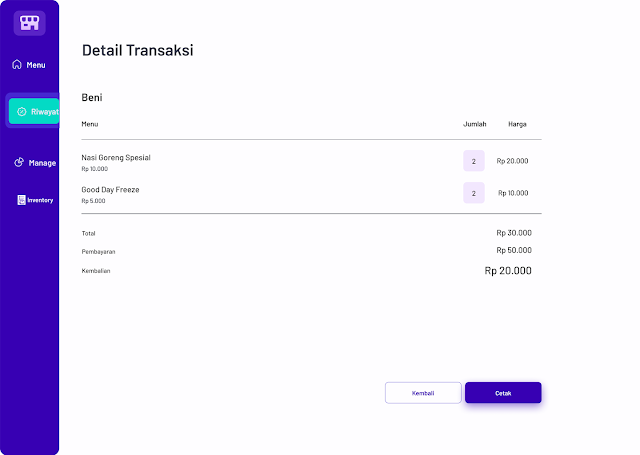640x455 pixels.
Task: Select the Nasi Goreng Spesial item name
Action: pos(116,157)
